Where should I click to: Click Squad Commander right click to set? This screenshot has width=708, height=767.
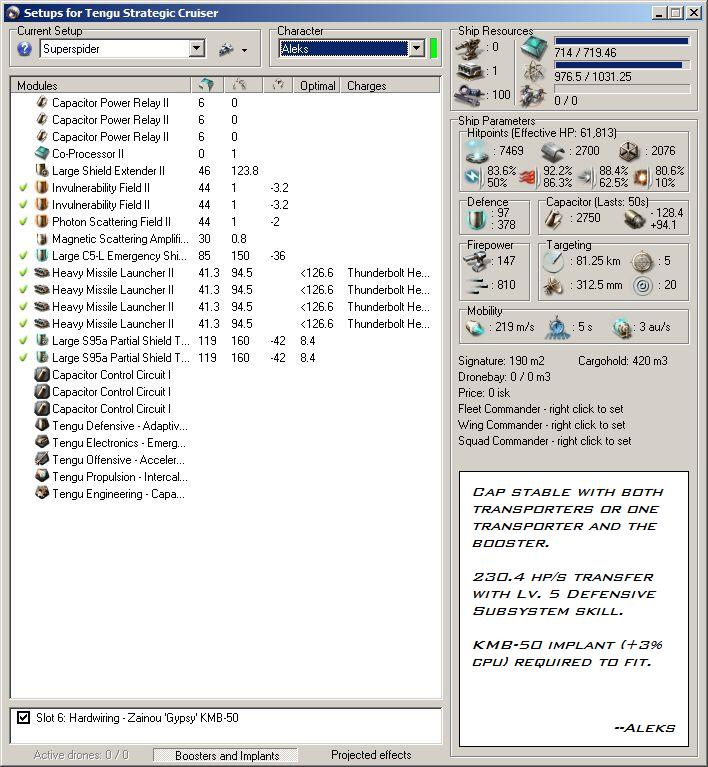(545, 441)
